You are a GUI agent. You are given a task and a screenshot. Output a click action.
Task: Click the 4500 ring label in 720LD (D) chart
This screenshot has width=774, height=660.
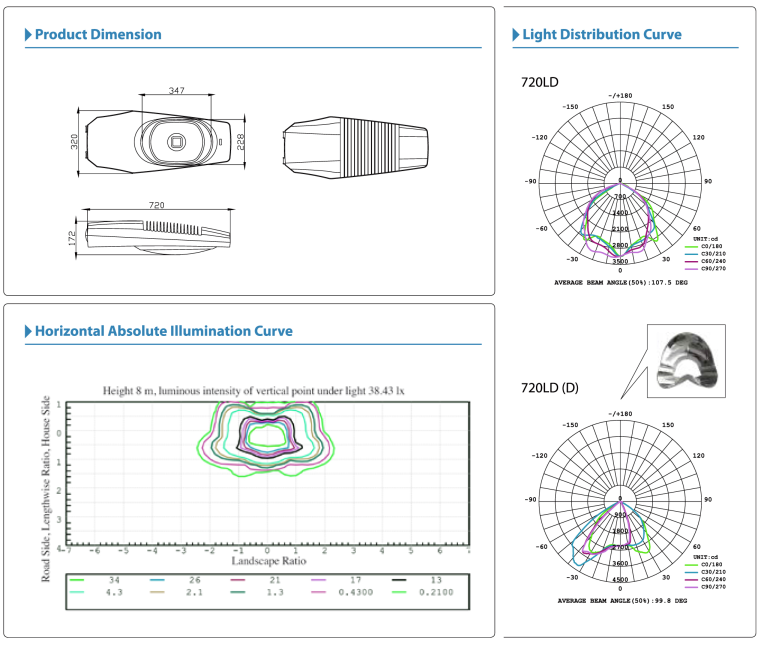click(620, 580)
